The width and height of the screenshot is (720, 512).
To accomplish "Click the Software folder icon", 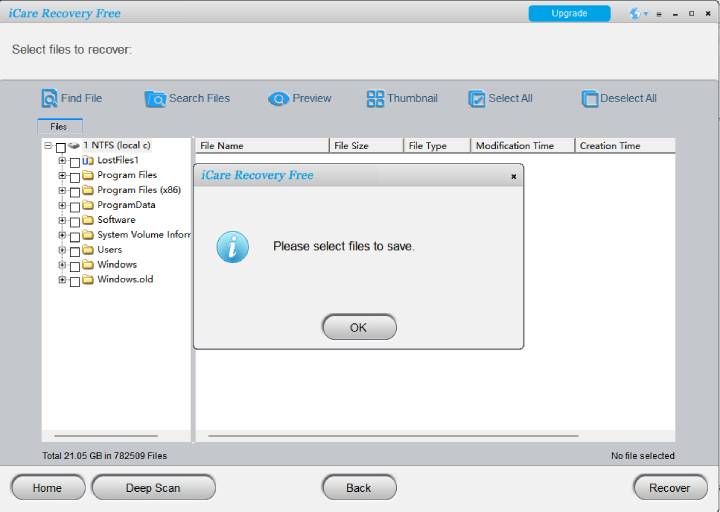I will point(88,220).
